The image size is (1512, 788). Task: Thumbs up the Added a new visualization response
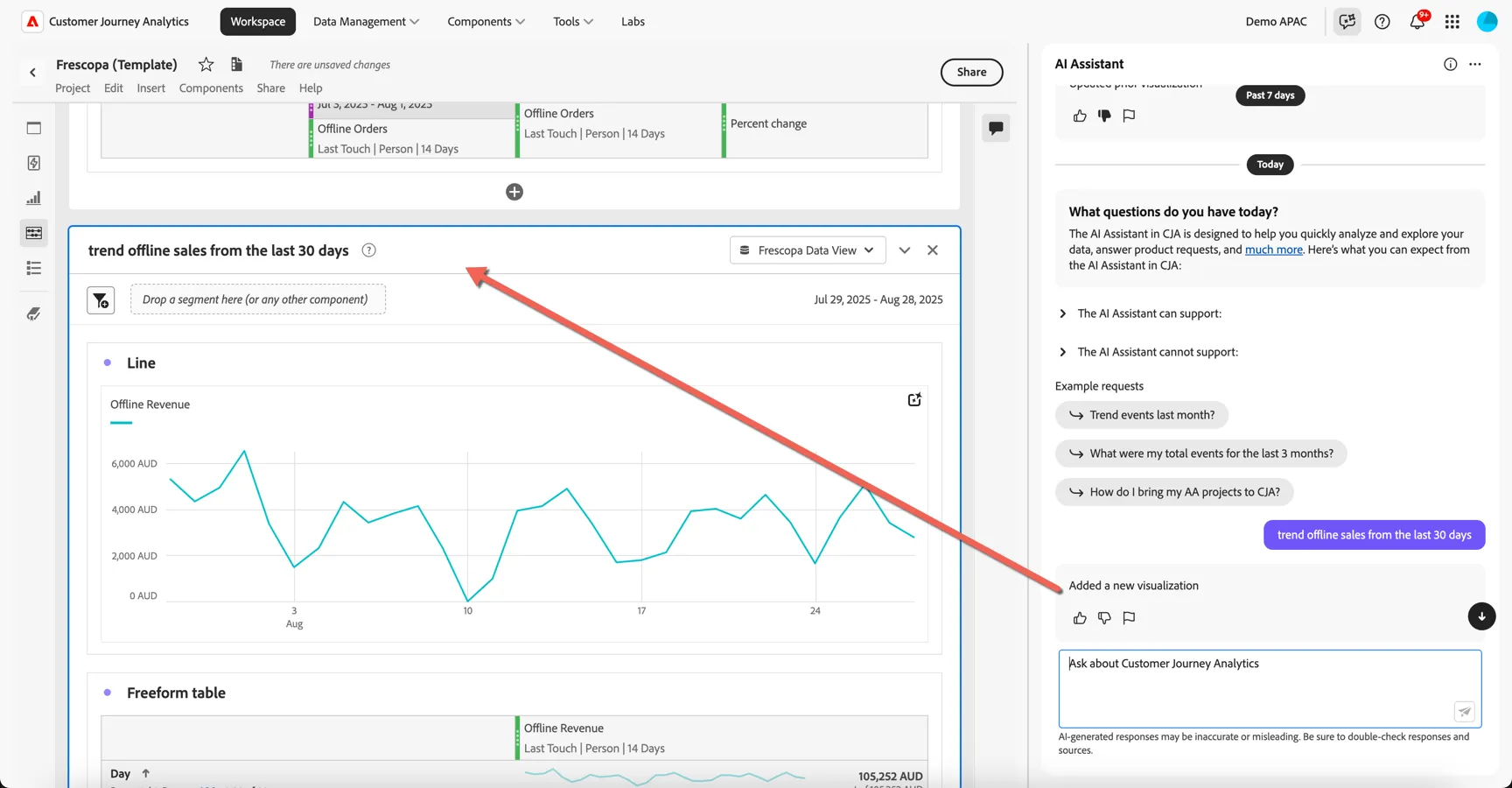click(1080, 618)
